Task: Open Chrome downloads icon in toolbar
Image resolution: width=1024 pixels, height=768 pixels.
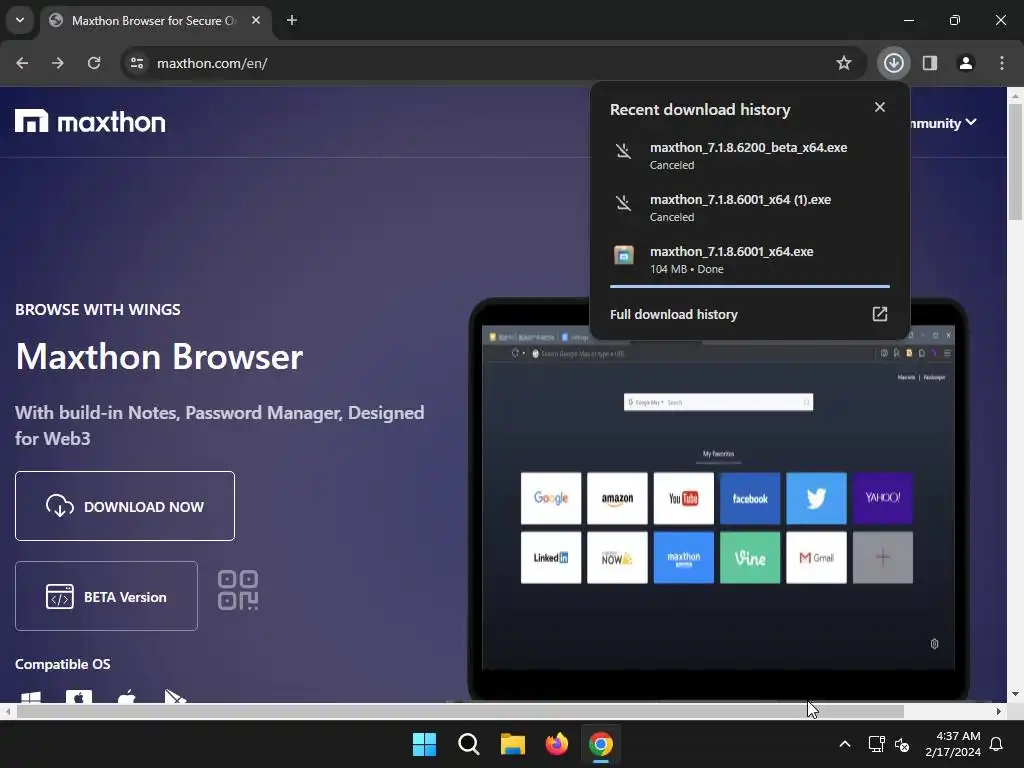Action: tap(893, 63)
